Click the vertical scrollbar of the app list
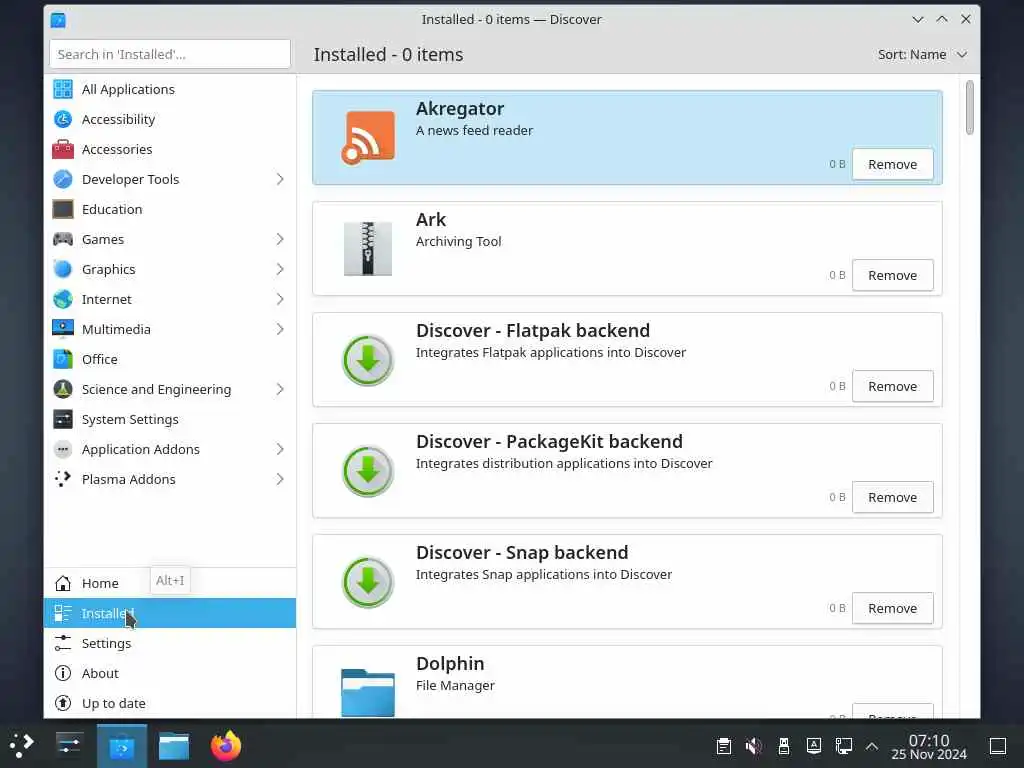Screen dimensions: 1024x768 [969, 107]
